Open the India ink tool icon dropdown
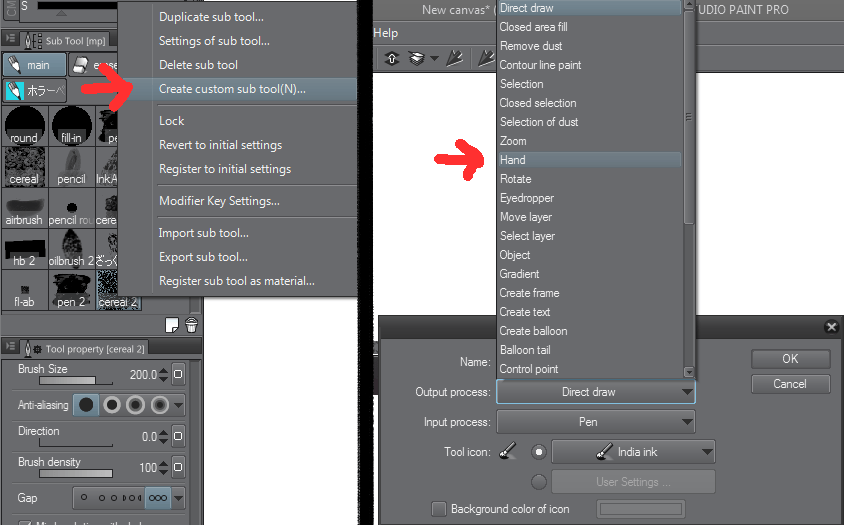The width and height of the screenshot is (844, 525). (x=634, y=452)
